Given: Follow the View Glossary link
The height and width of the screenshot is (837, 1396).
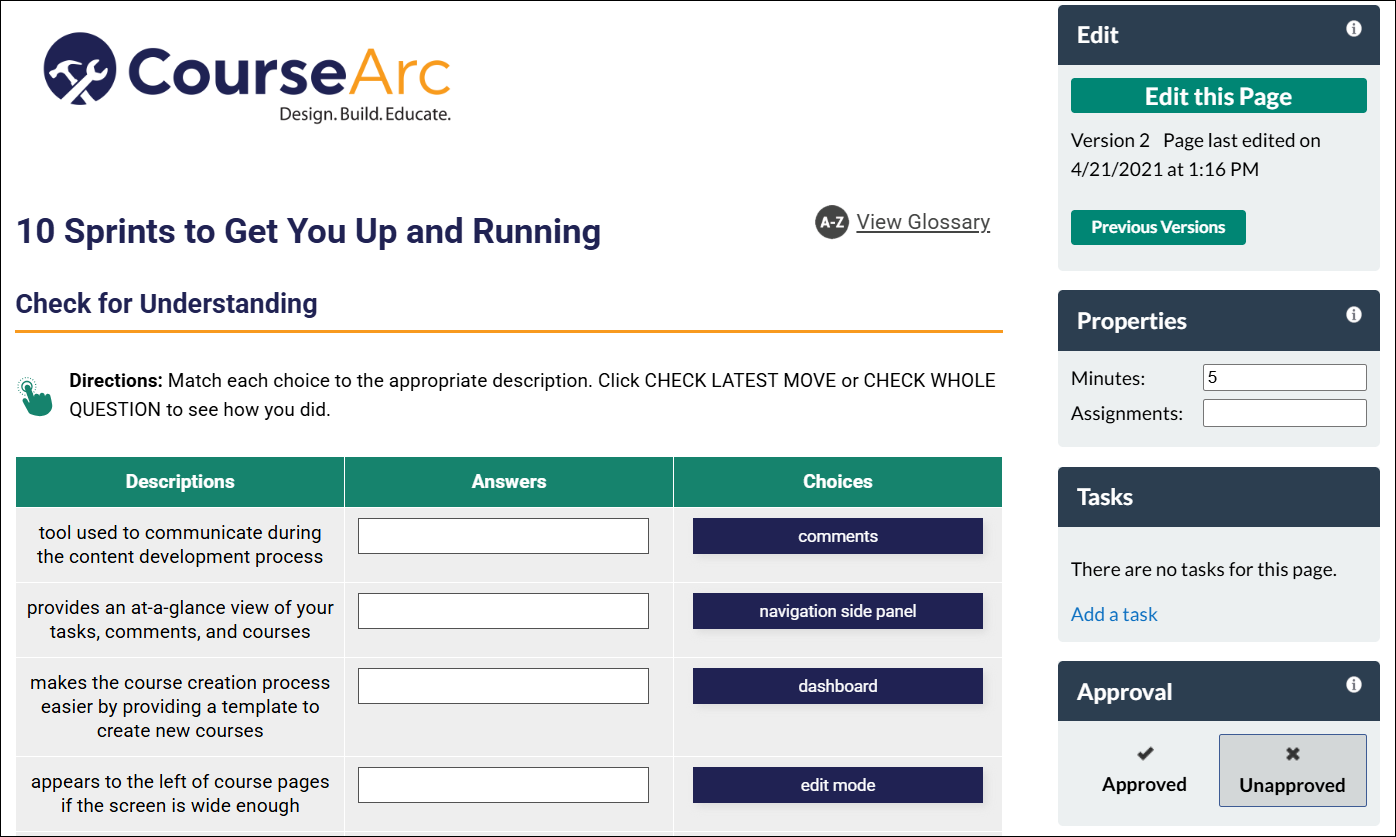Looking at the screenshot, I should pos(922,222).
